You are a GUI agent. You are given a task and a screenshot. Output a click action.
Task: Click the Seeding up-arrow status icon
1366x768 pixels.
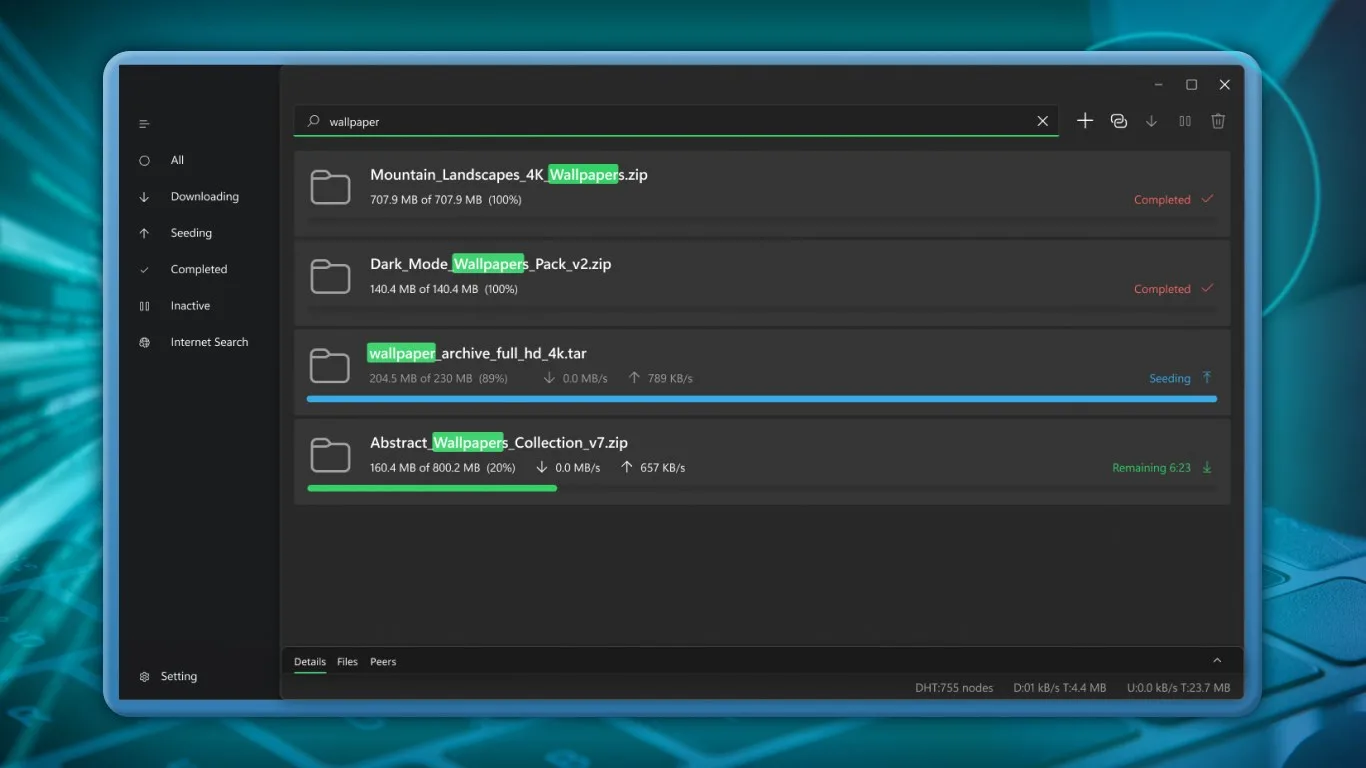coord(1207,378)
